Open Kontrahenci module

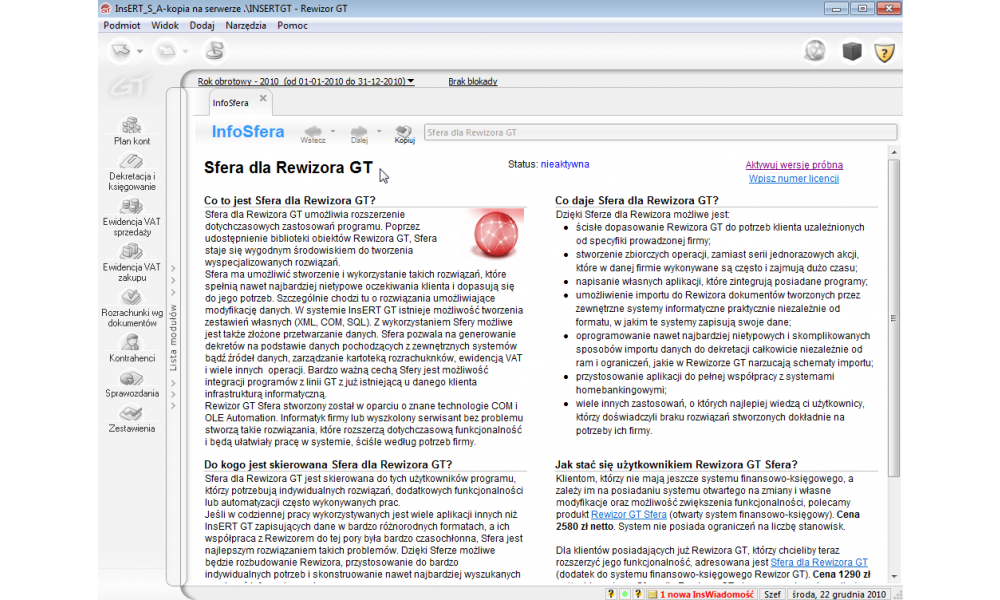point(131,348)
